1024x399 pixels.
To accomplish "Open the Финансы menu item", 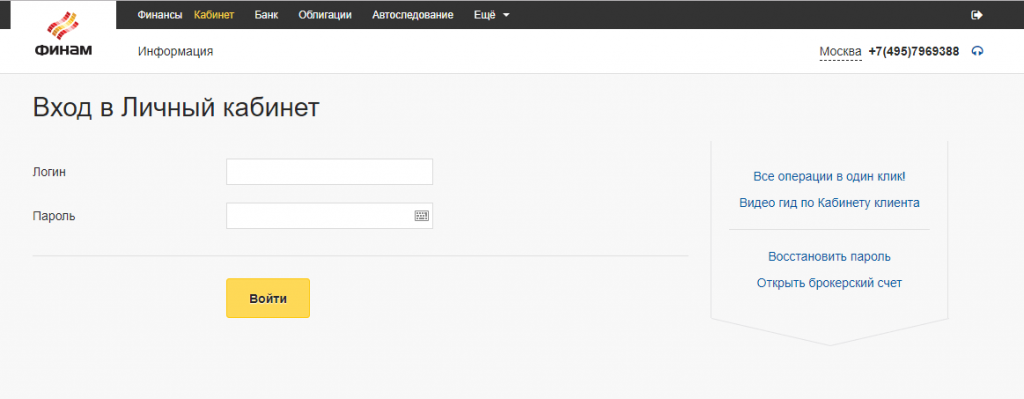I will pos(159,15).
